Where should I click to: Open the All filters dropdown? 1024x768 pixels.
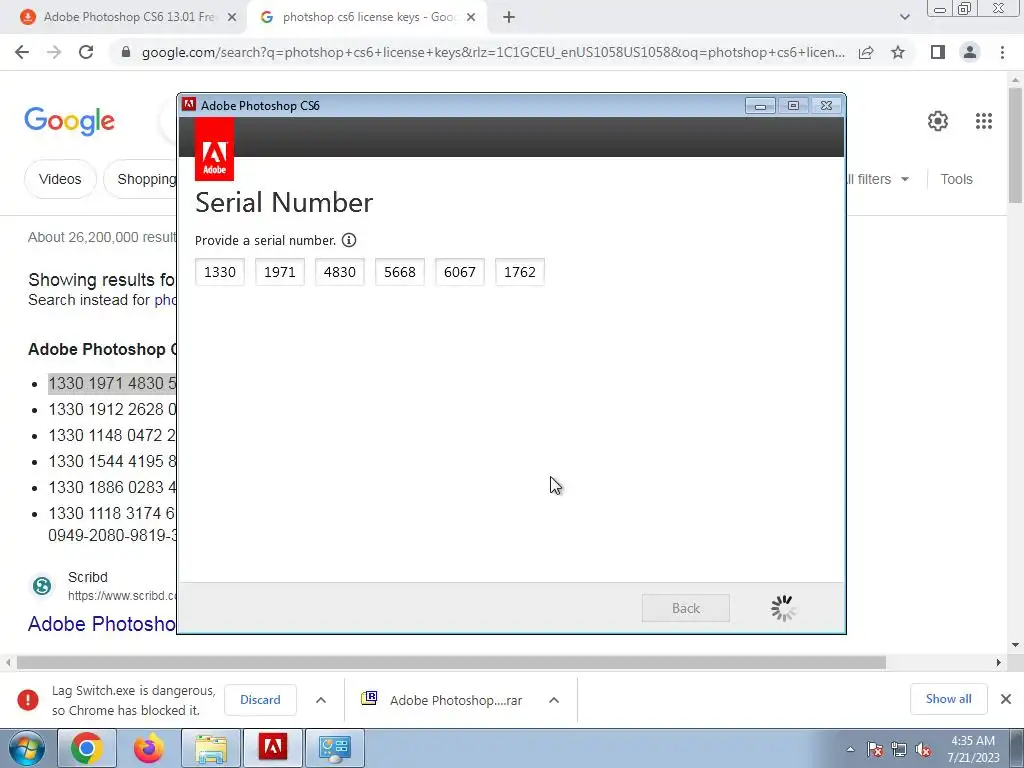[x=877, y=179]
